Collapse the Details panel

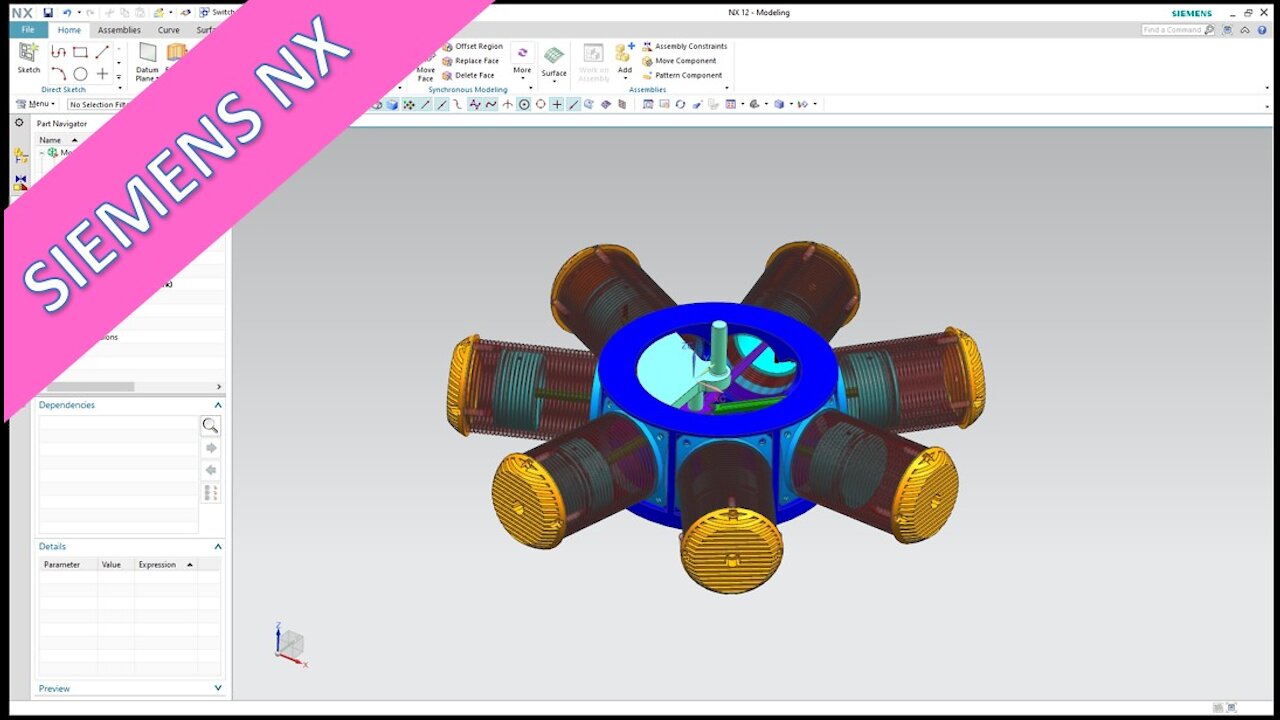coord(218,547)
